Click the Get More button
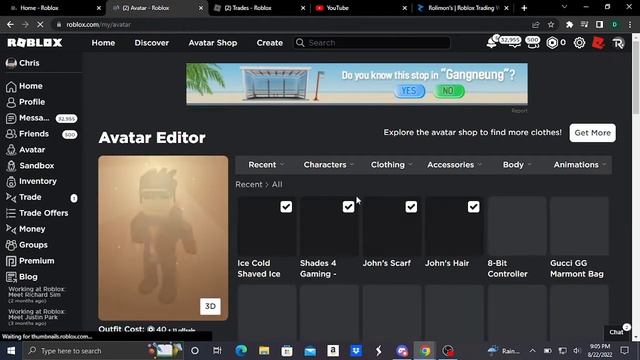This screenshot has height=360, width=640. click(592, 133)
